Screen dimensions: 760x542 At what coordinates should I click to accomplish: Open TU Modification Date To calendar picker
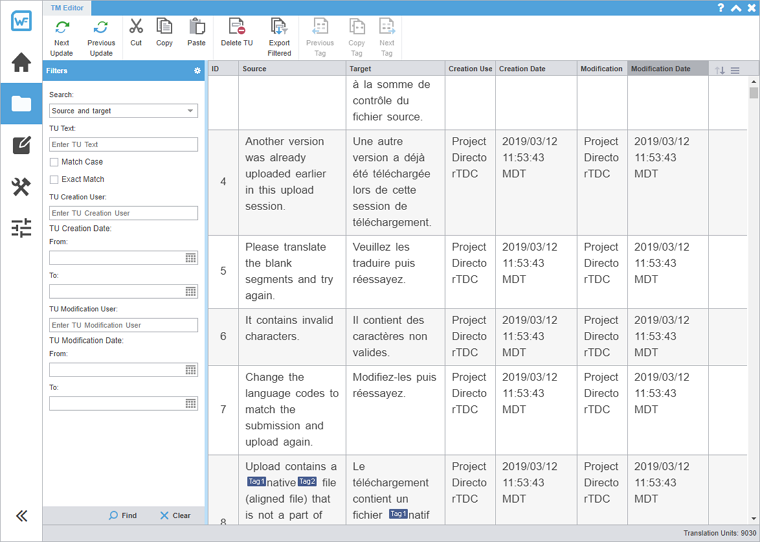[190, 404]
